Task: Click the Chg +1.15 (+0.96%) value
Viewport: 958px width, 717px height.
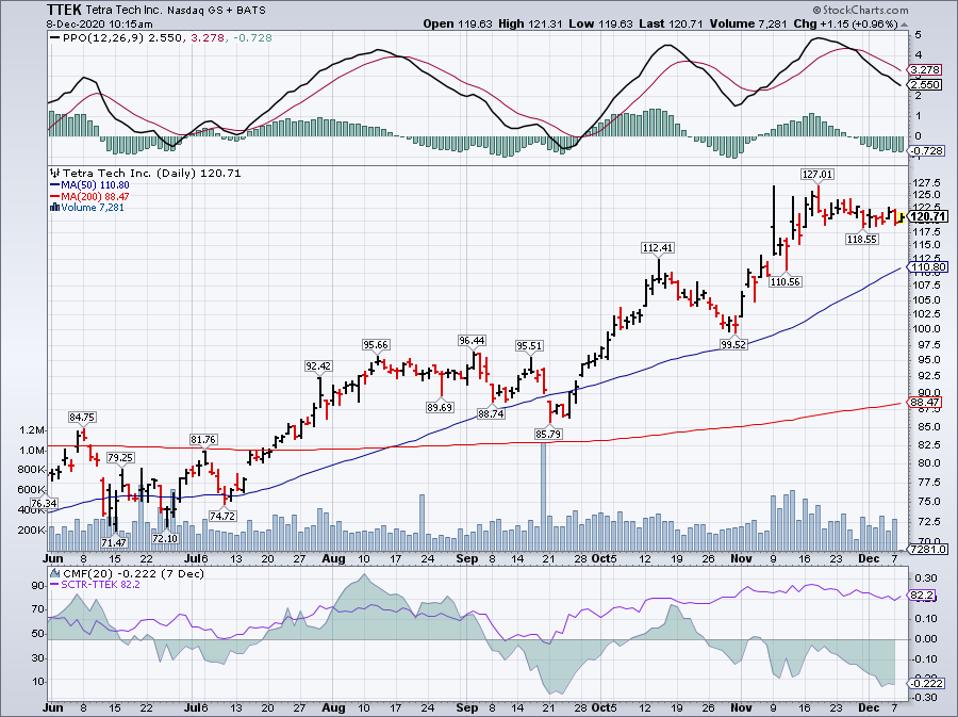Action: point(846,24)
